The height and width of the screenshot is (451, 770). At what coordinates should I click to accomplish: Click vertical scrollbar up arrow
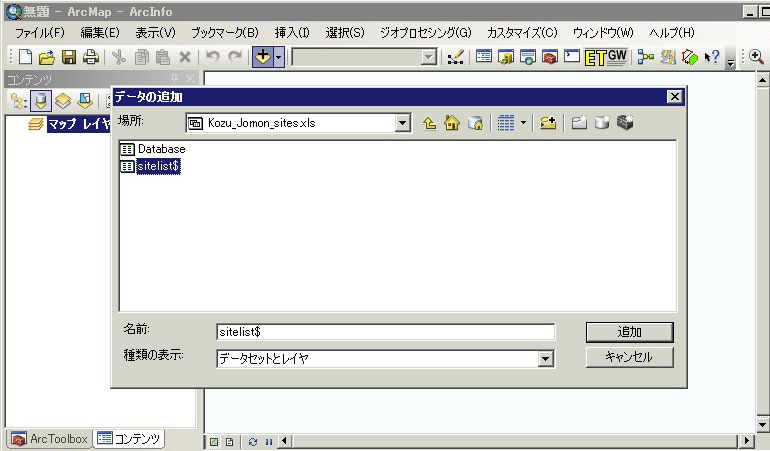[762, 80]
